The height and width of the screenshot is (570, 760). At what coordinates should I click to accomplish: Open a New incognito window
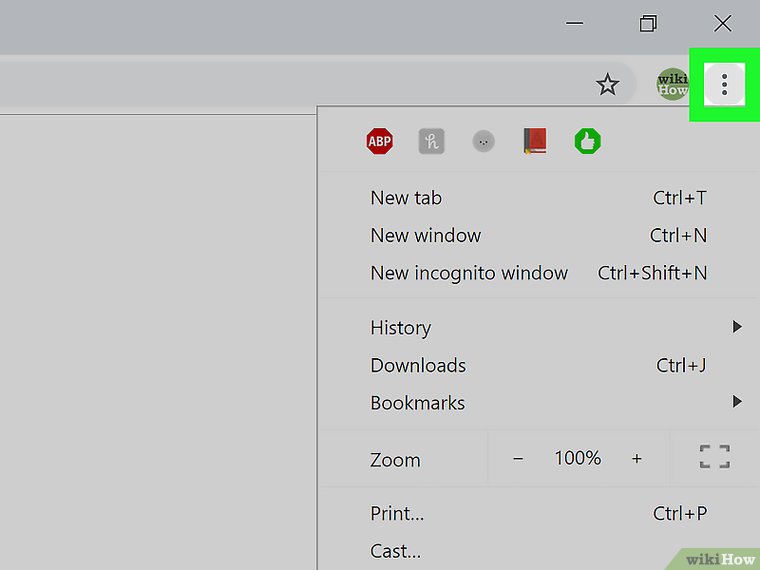(469, 273)
